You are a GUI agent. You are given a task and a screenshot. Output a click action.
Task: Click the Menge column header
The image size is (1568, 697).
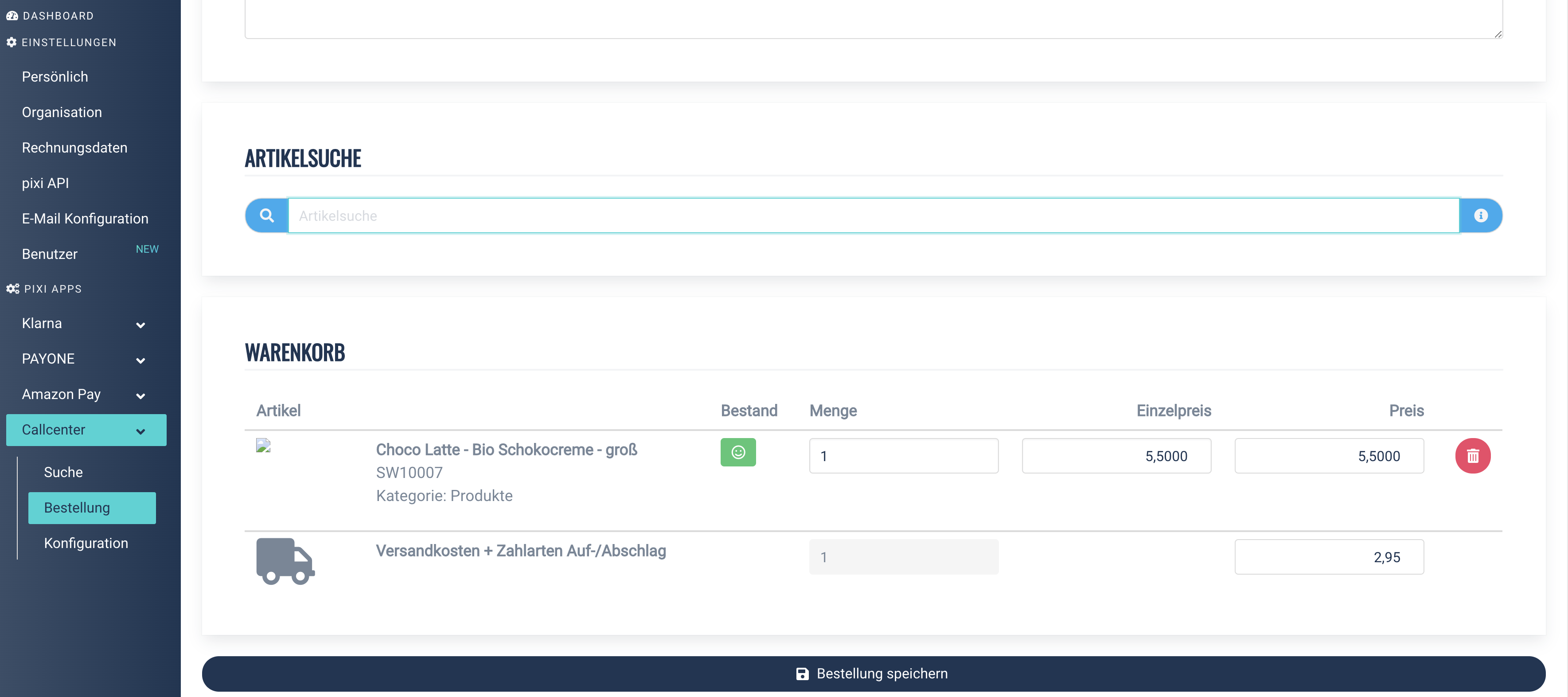[x=832, y=411]
